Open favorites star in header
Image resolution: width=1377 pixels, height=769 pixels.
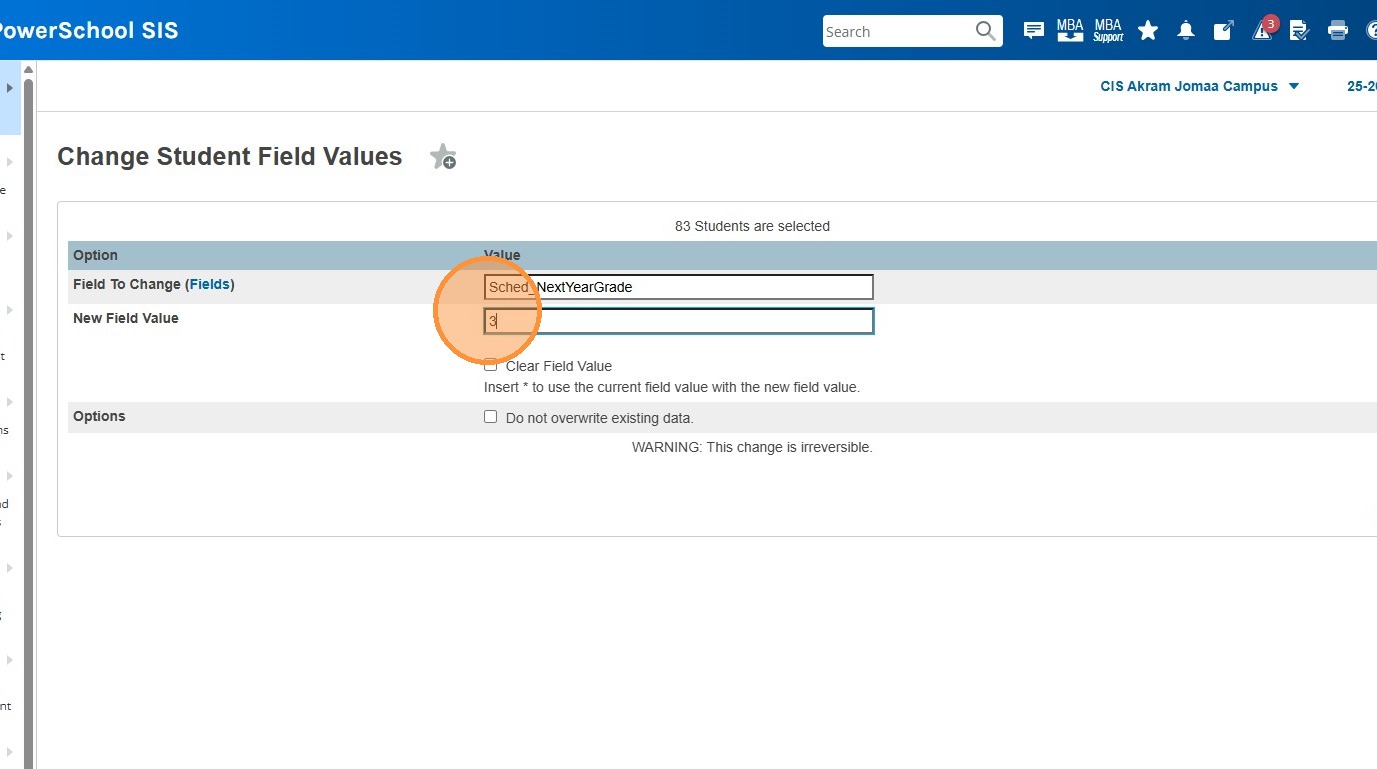point(1148,31)
